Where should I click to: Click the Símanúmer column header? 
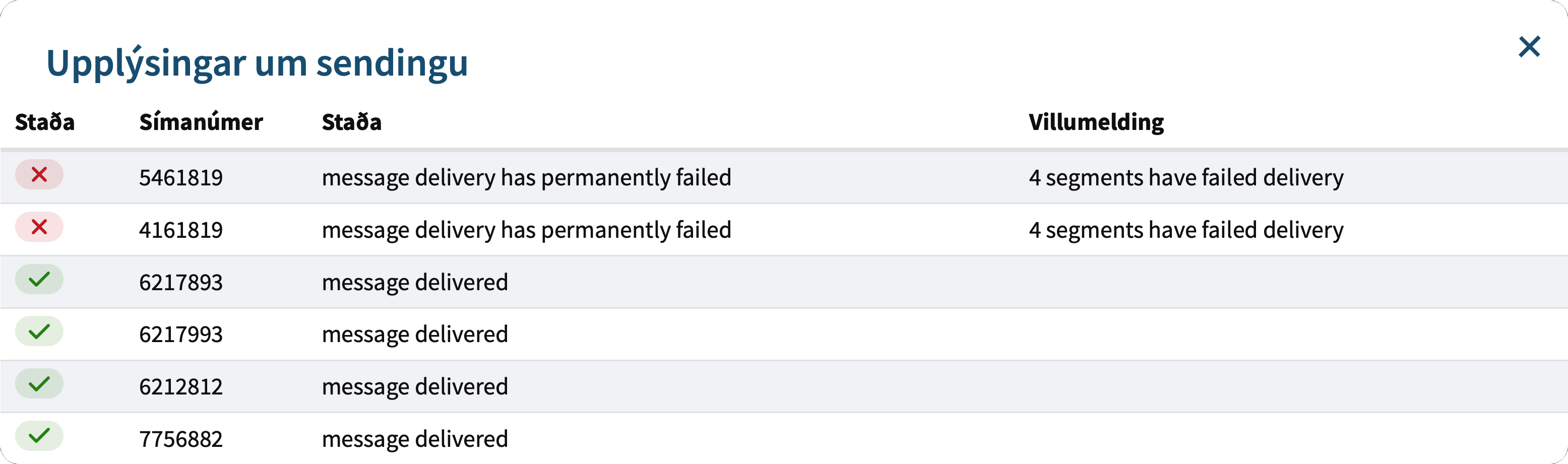[201, 122]
